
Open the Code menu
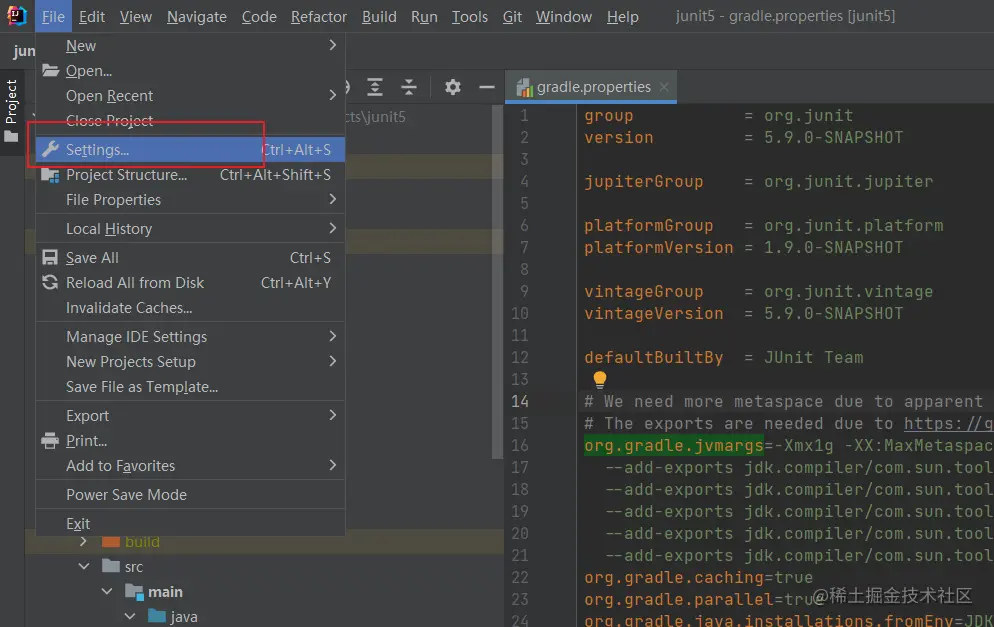click(259, 16)
